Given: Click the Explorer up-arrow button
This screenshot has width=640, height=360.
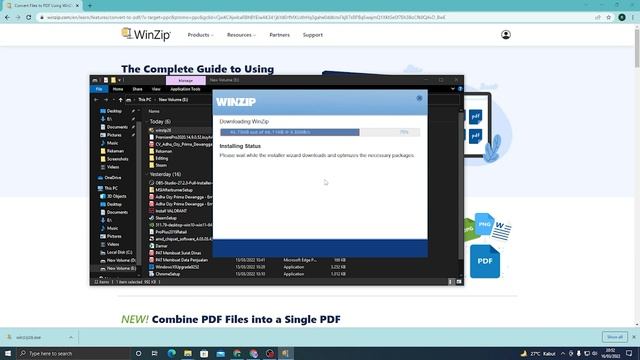Looking at the screenshot, I should coord(120,100).
